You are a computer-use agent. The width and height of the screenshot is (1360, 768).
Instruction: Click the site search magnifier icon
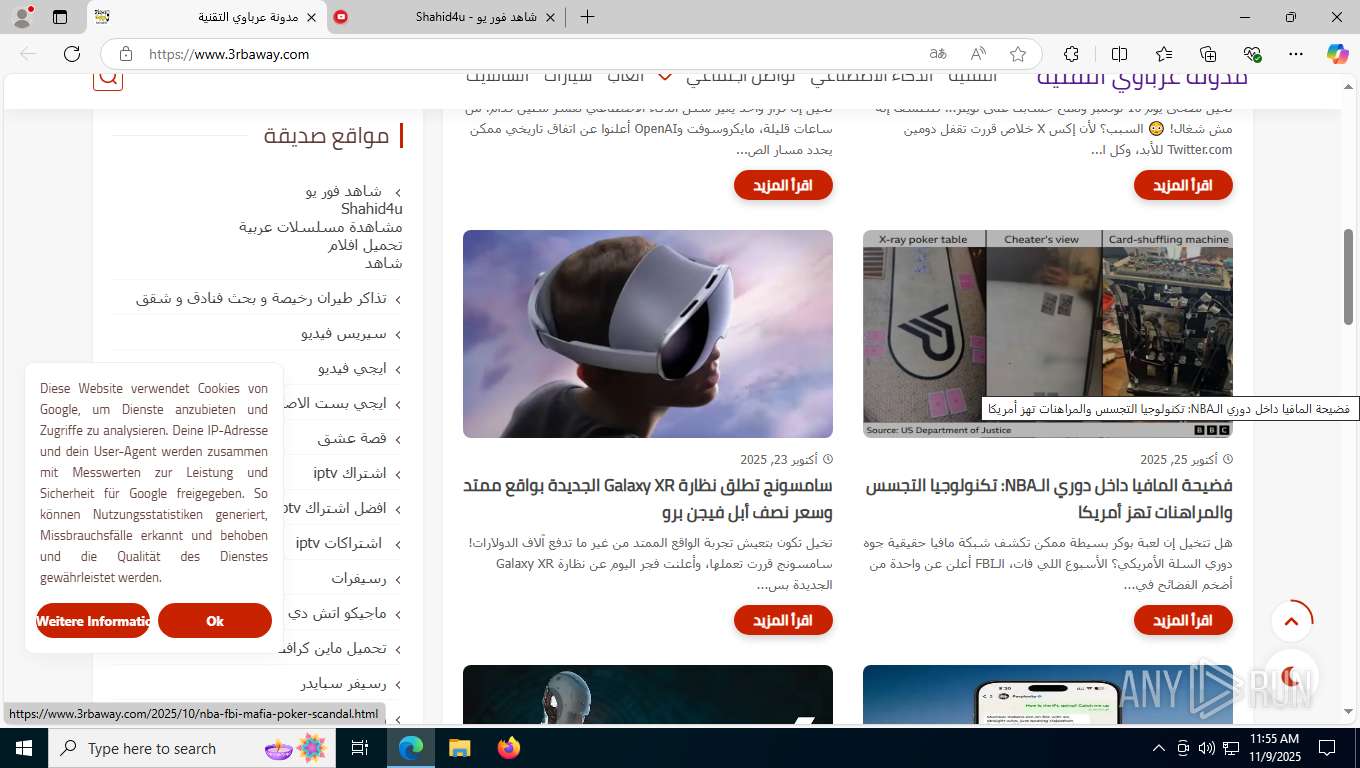pos(108,78)
